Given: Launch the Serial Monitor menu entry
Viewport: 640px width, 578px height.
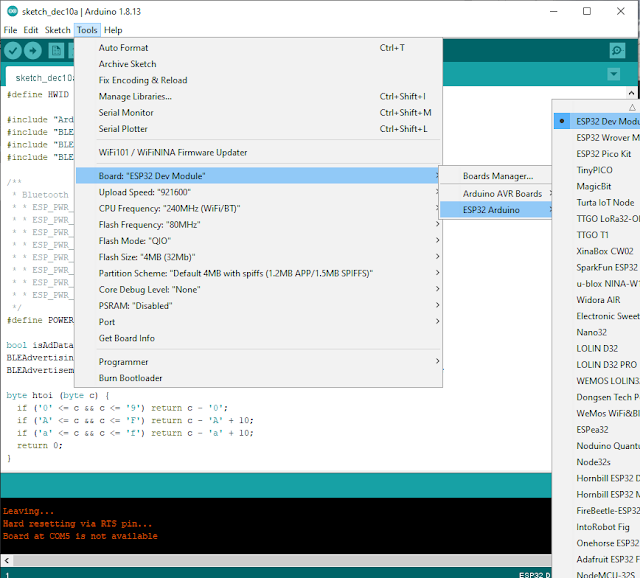Looking at the screenshot, I should point(259,113).
